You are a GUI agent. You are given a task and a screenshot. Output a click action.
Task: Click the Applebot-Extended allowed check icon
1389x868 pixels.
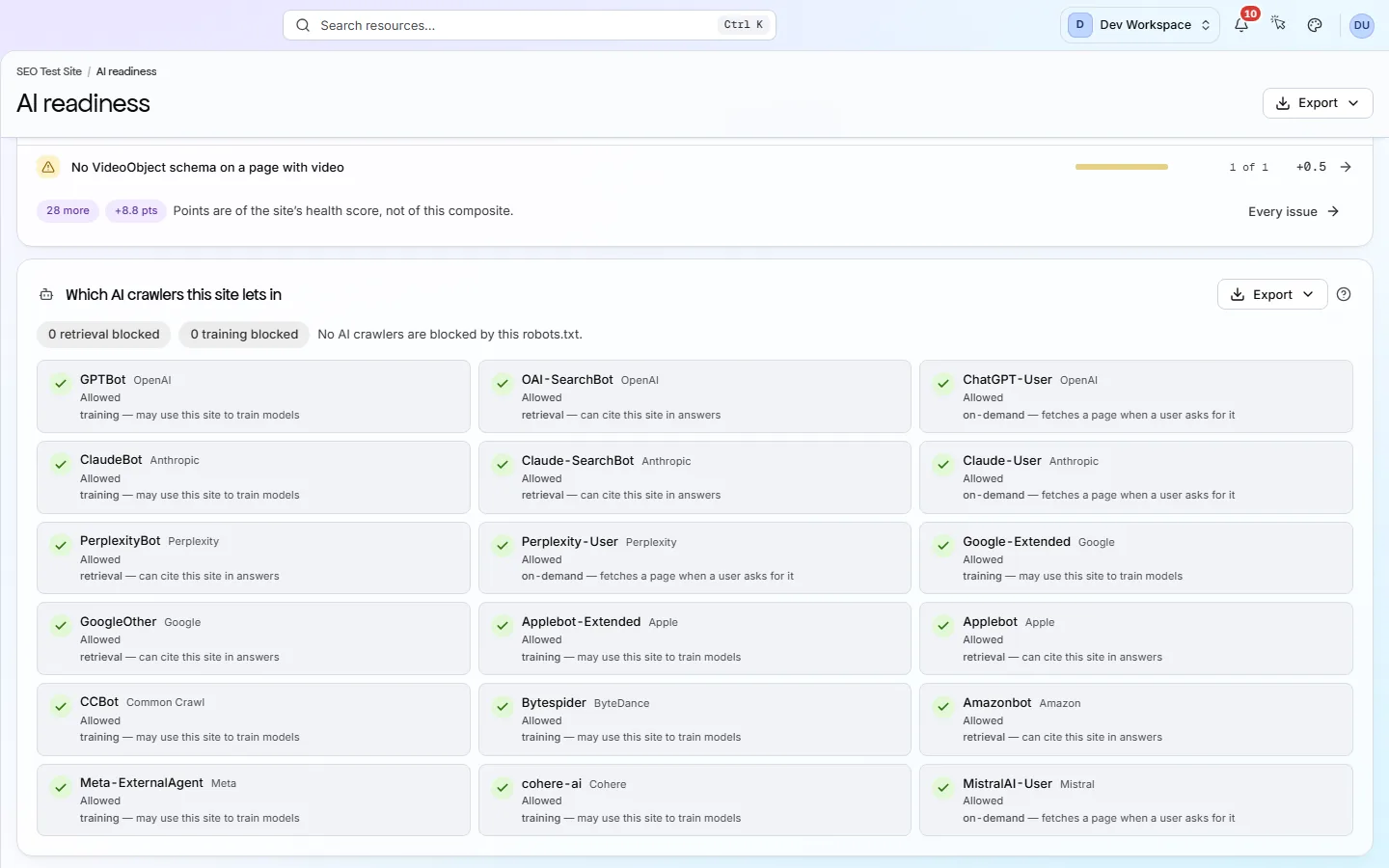pos(503,625)
